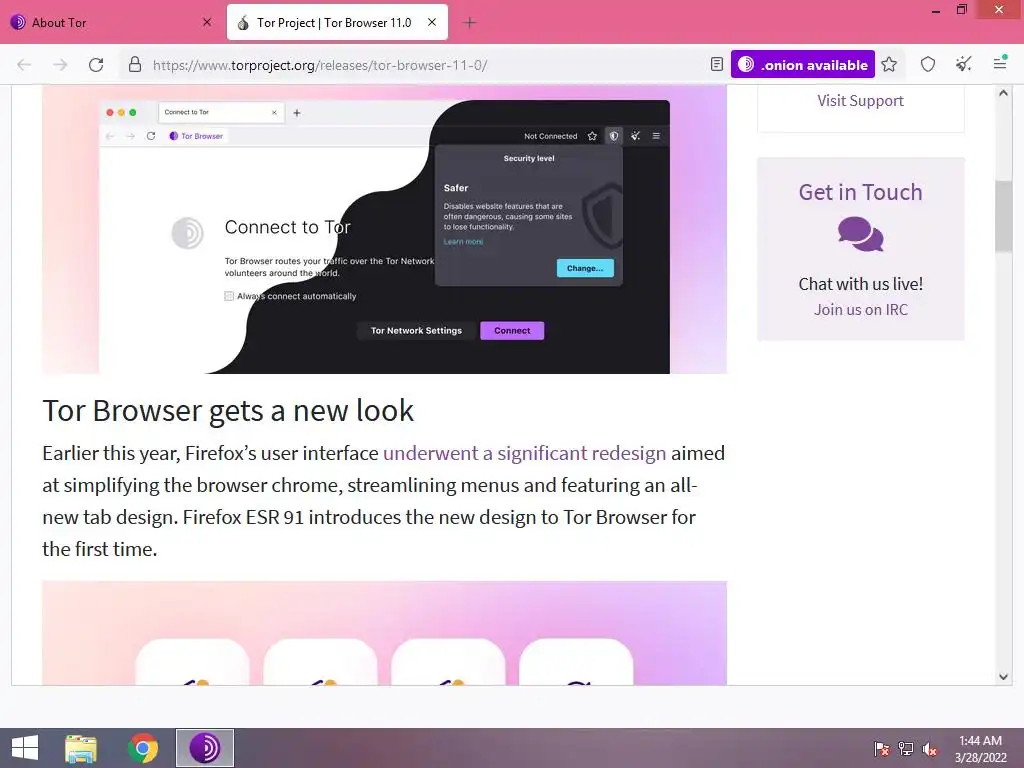The width and height of the screenshot is (1024, 768).
Task: Close the Tor Browser 11.0 tab
Action: (x=432, y=22)
